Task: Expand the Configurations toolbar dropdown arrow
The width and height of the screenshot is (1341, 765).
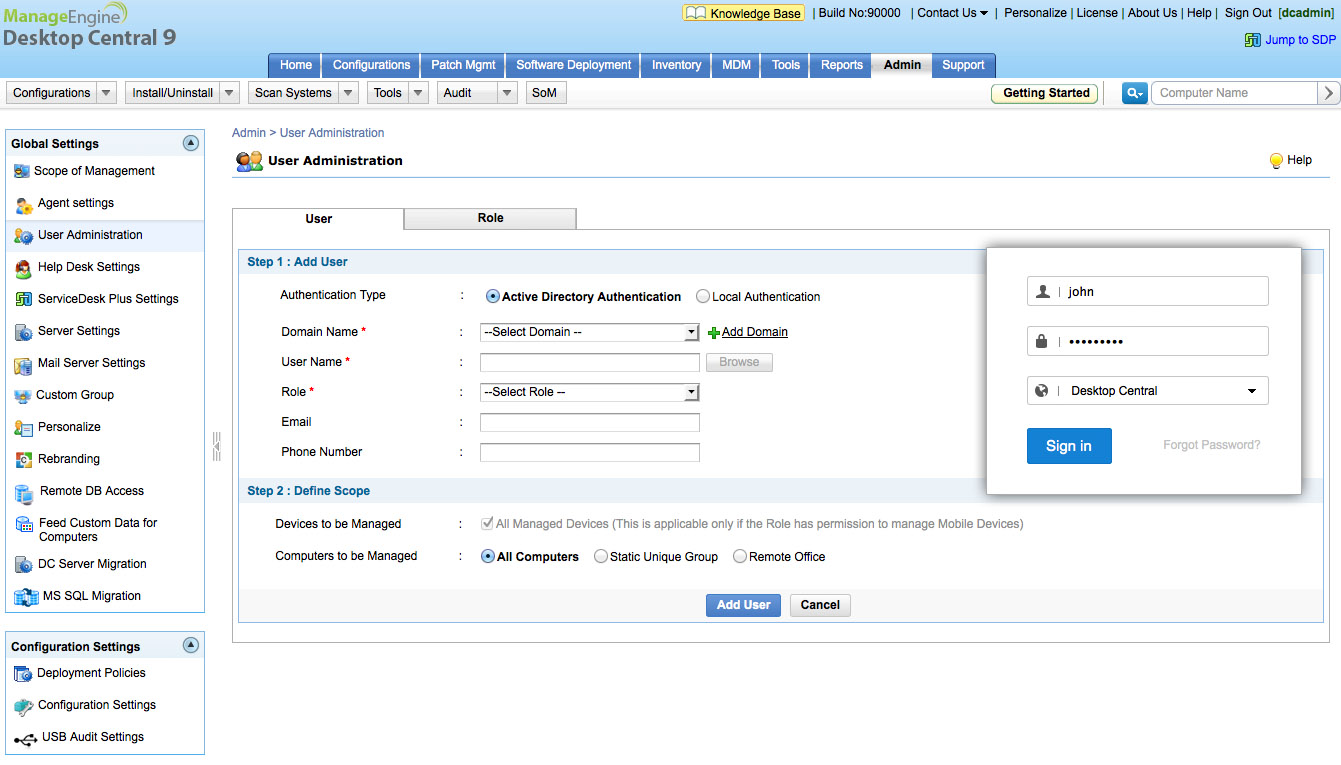Action: (108, 93)
